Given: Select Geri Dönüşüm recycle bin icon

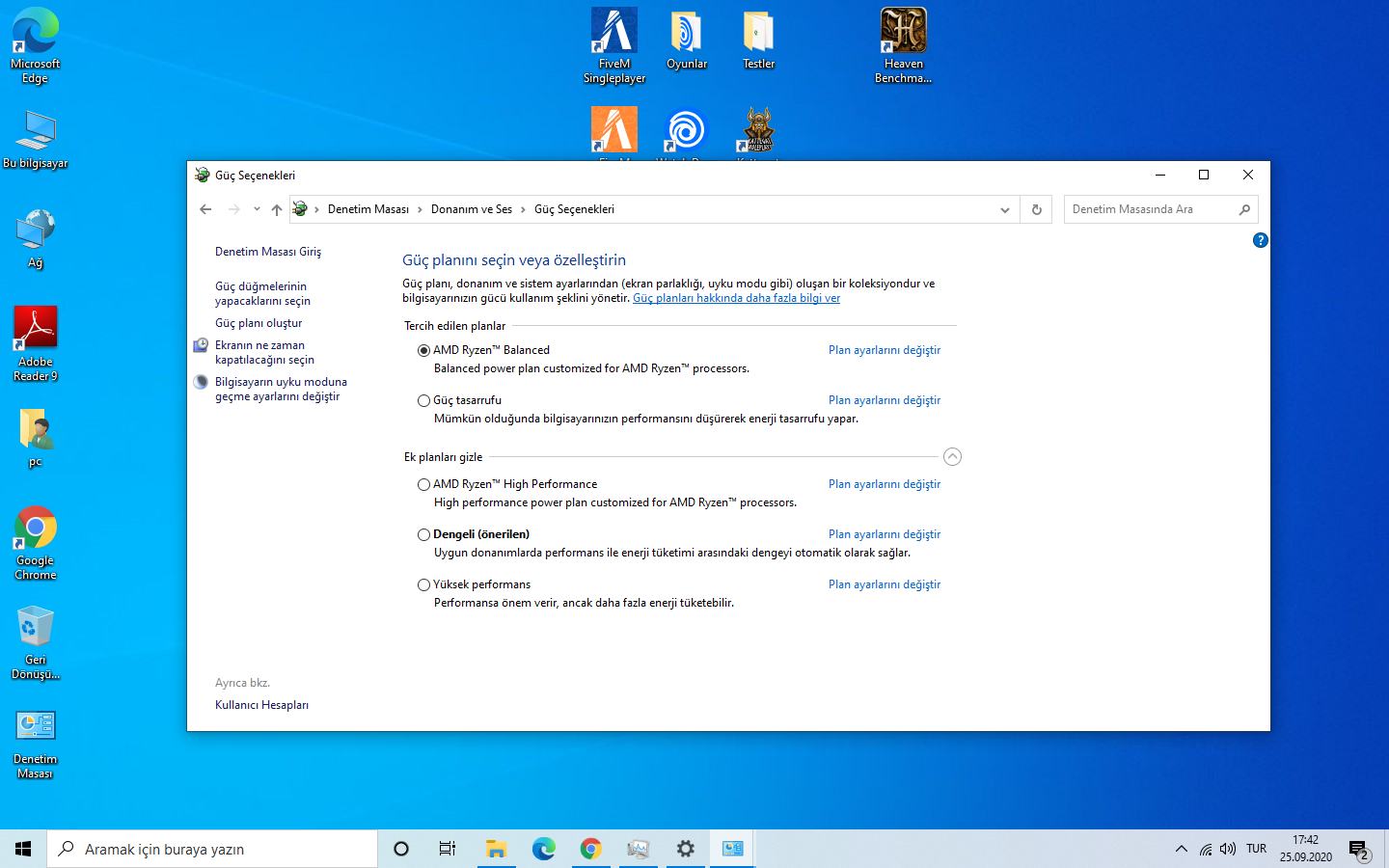Looking at the screenshot, I should point(36,642).
